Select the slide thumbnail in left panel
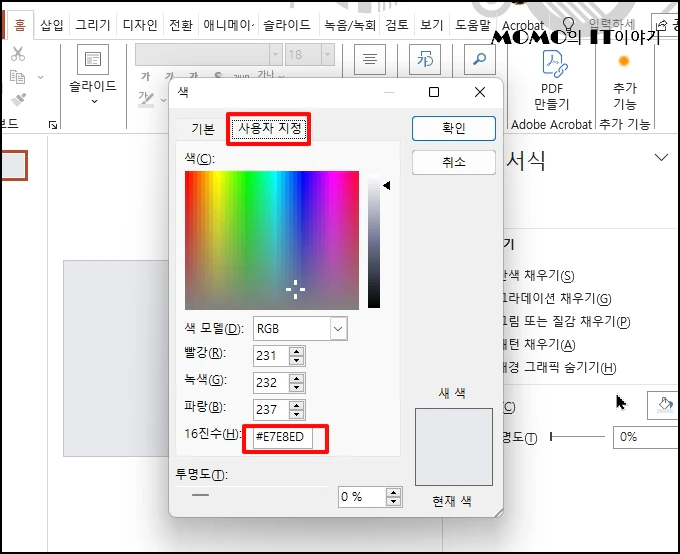Screen dimensions: 680x554 point(14,165)
